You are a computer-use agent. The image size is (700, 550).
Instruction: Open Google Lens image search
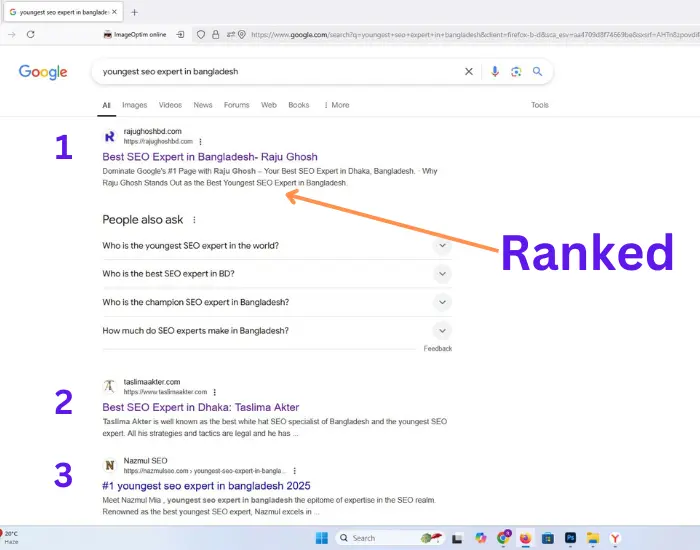click(x=516, y=71)
